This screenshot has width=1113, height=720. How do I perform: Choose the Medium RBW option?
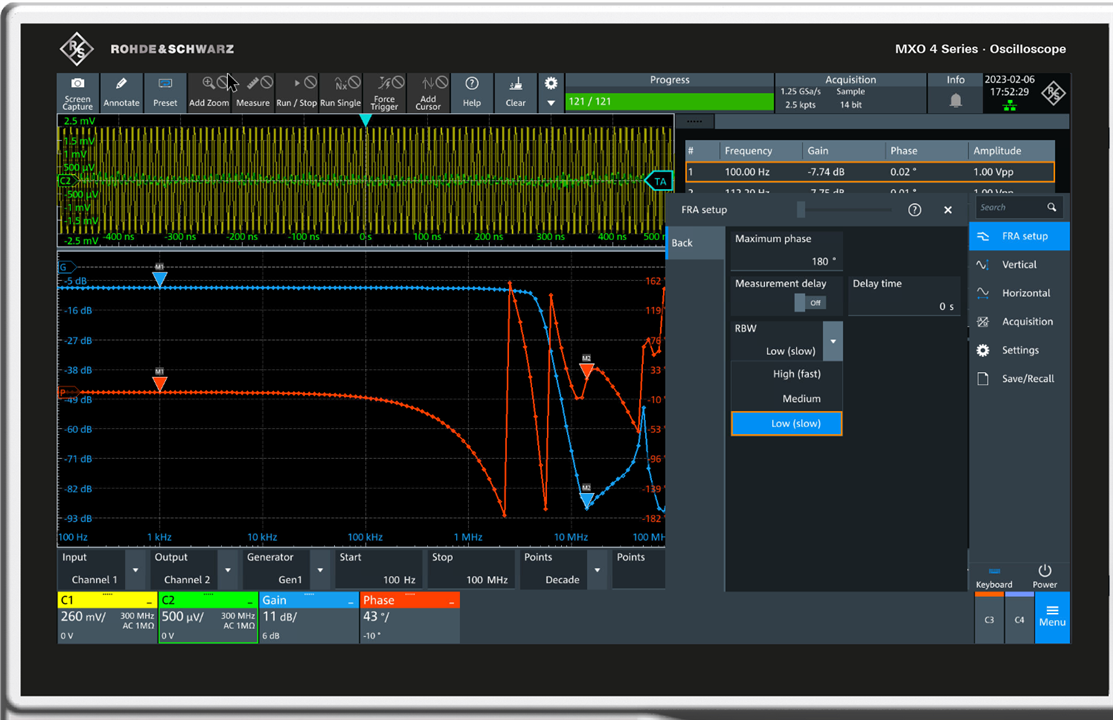pyautogui.click(x=801, y=399)
